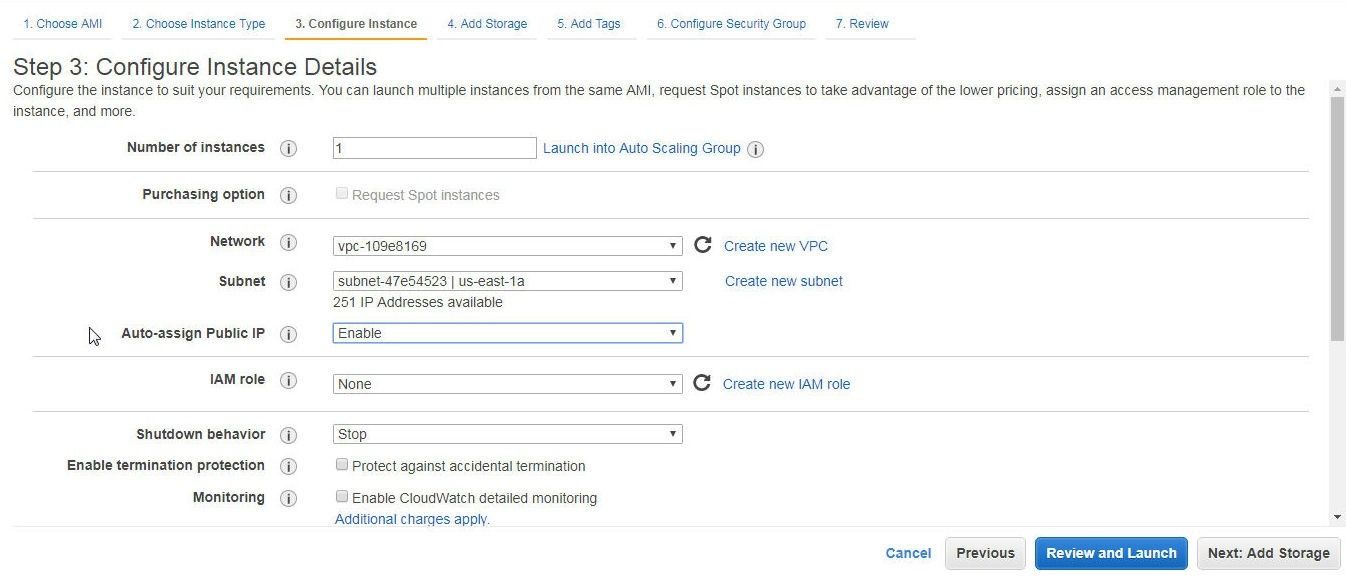This screenshot has width=1346, height=587.
Task: View info icon for Auto-assign Public IP
Action: pyautogui.click(x=289, y=334)
